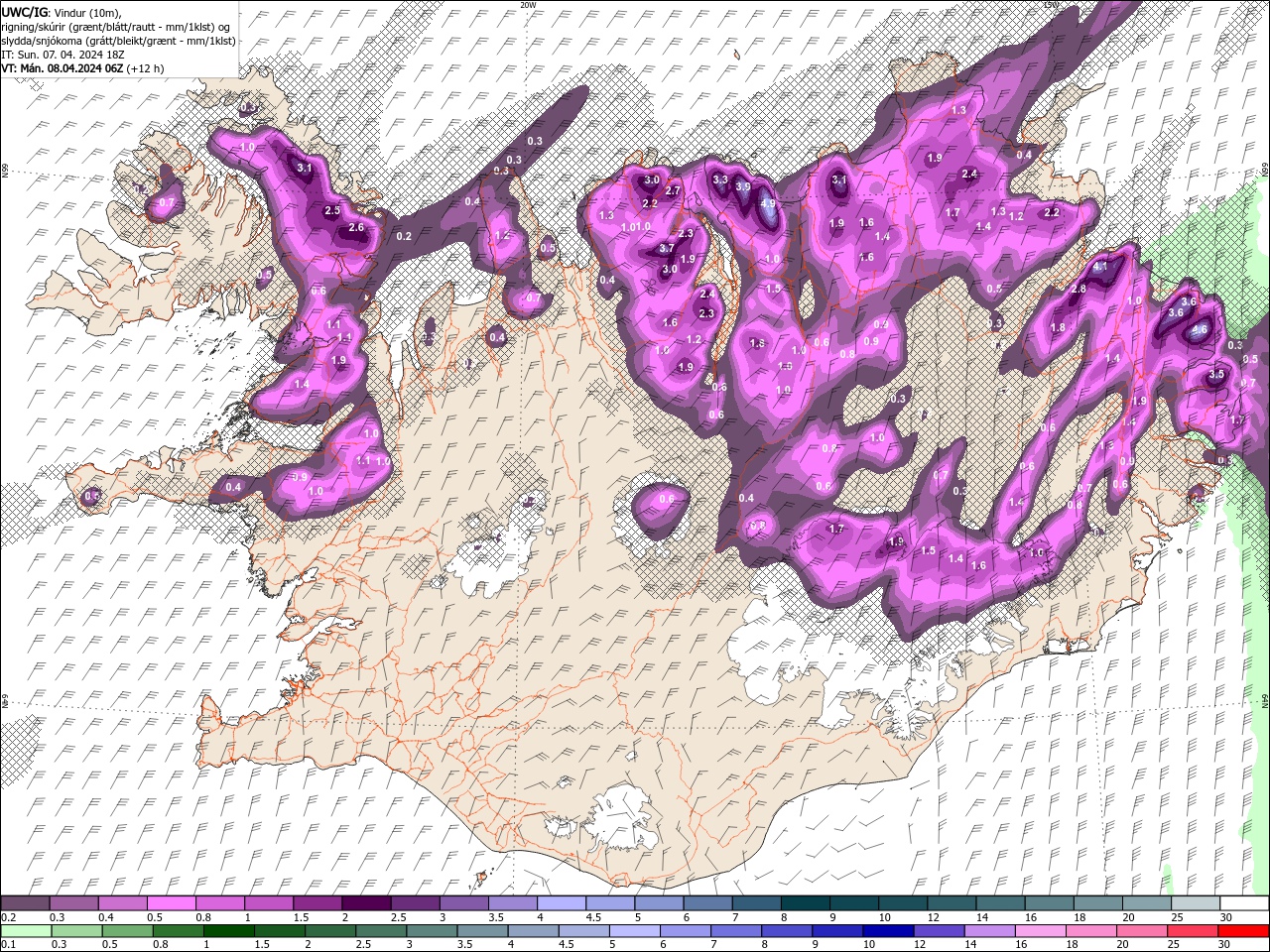Screen dimensions: 1270x952
Task: Click the bright pink 0.5 snow-scale swatch
Action: coord(171,903)
